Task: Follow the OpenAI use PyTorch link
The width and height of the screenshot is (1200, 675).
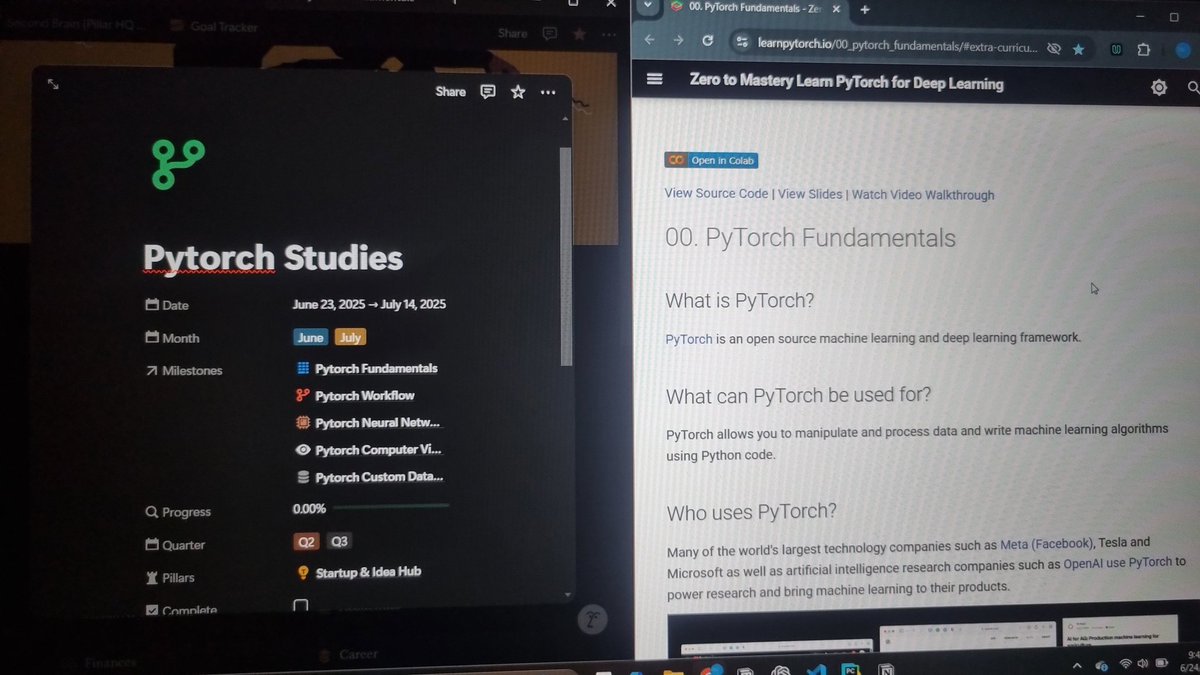Action: pyautogui.click(x=1119, y=562)
